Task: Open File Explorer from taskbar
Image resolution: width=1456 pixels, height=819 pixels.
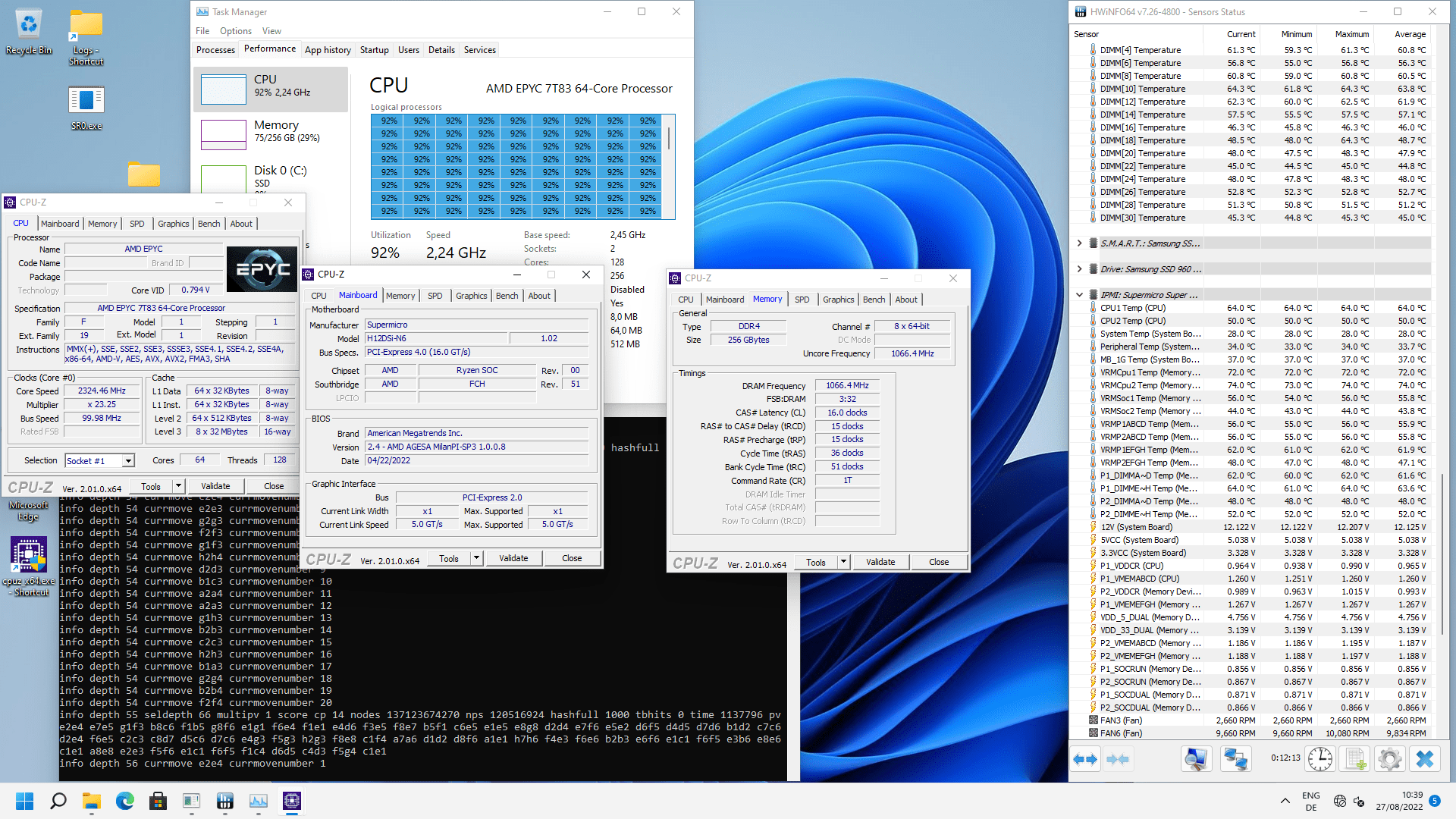Action: [x=92, y=801]
